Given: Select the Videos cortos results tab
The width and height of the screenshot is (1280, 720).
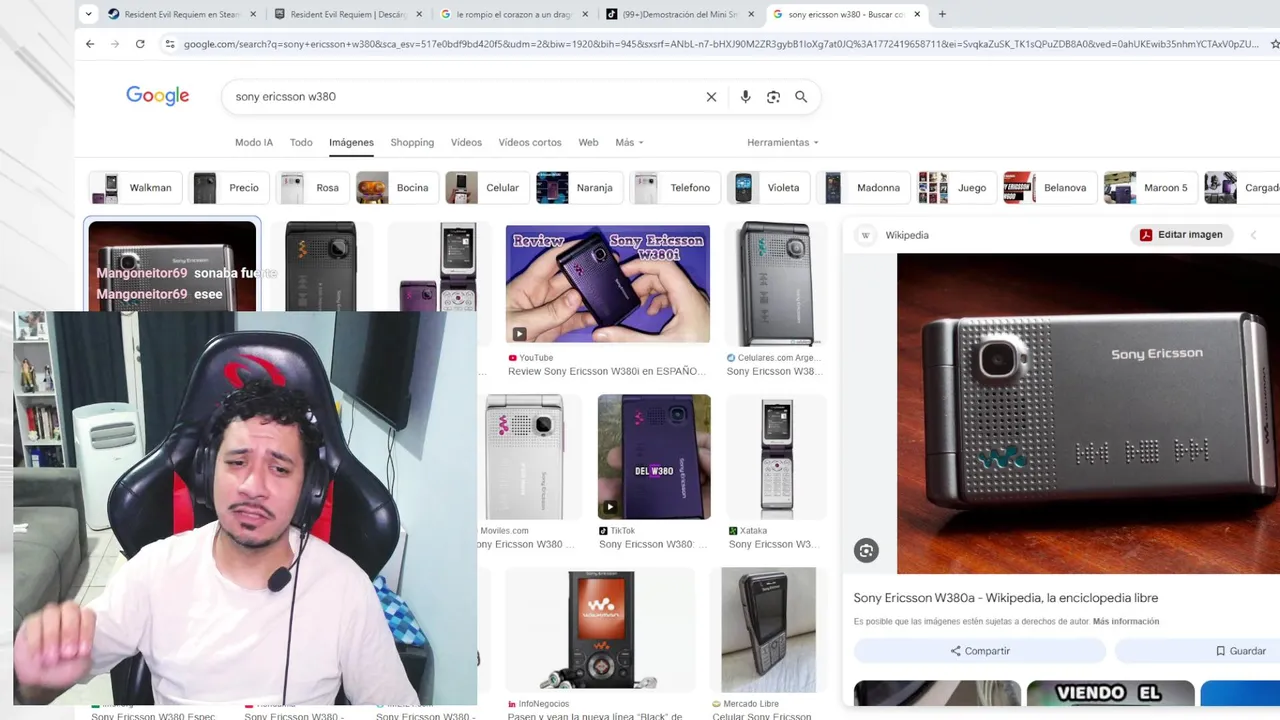Looking at the screenshot, I should pyautogui.click(x=530, y=142).
